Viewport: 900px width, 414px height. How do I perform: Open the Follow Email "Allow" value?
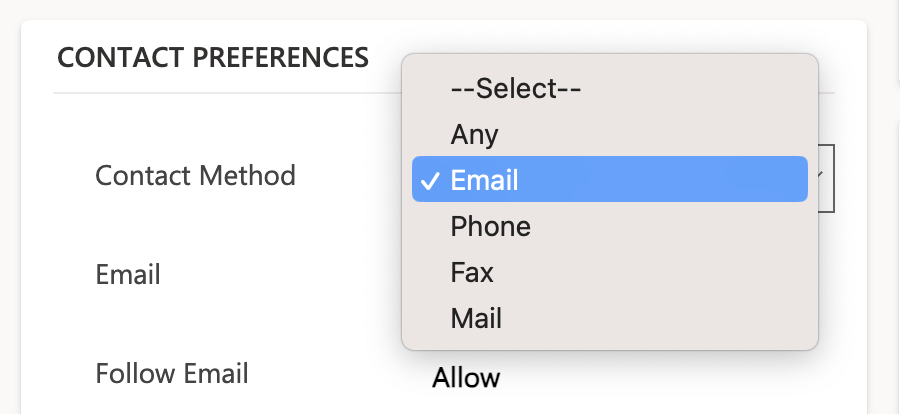466,378
